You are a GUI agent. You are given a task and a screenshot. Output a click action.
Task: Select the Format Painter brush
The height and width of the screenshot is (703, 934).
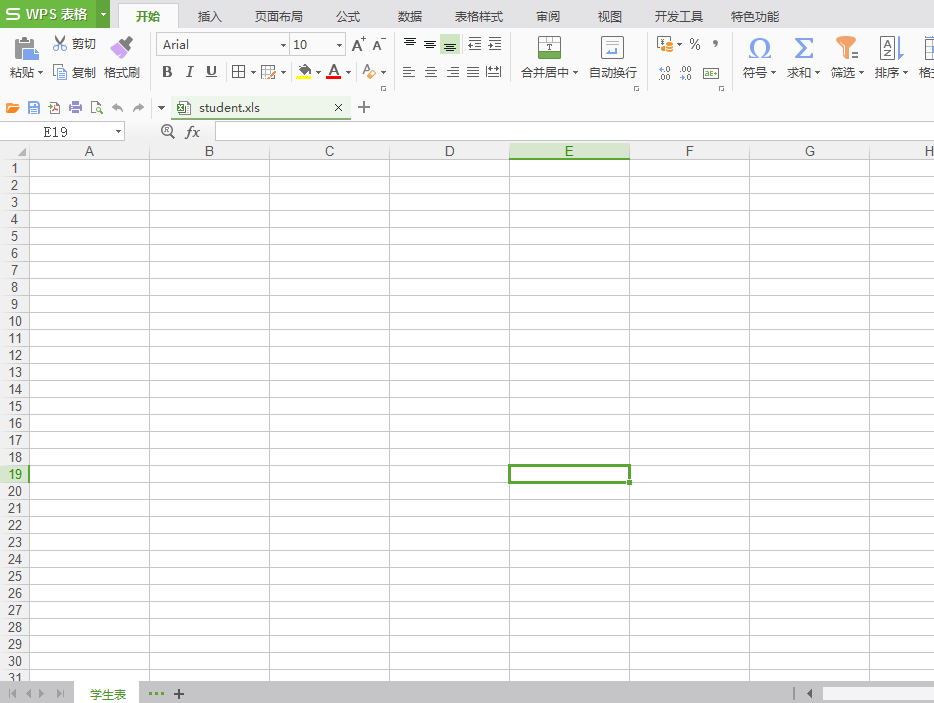coord(122,48)
